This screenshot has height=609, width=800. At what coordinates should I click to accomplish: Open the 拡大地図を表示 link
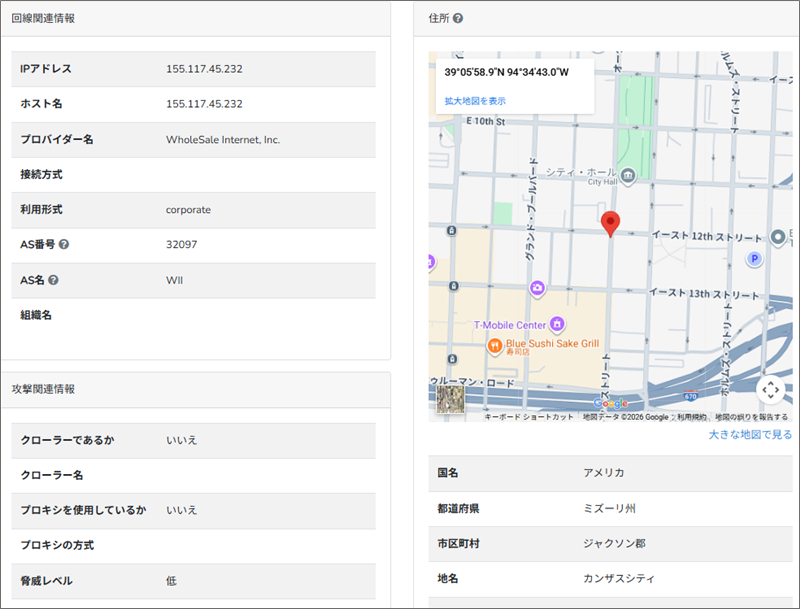(x=475, y=101)
